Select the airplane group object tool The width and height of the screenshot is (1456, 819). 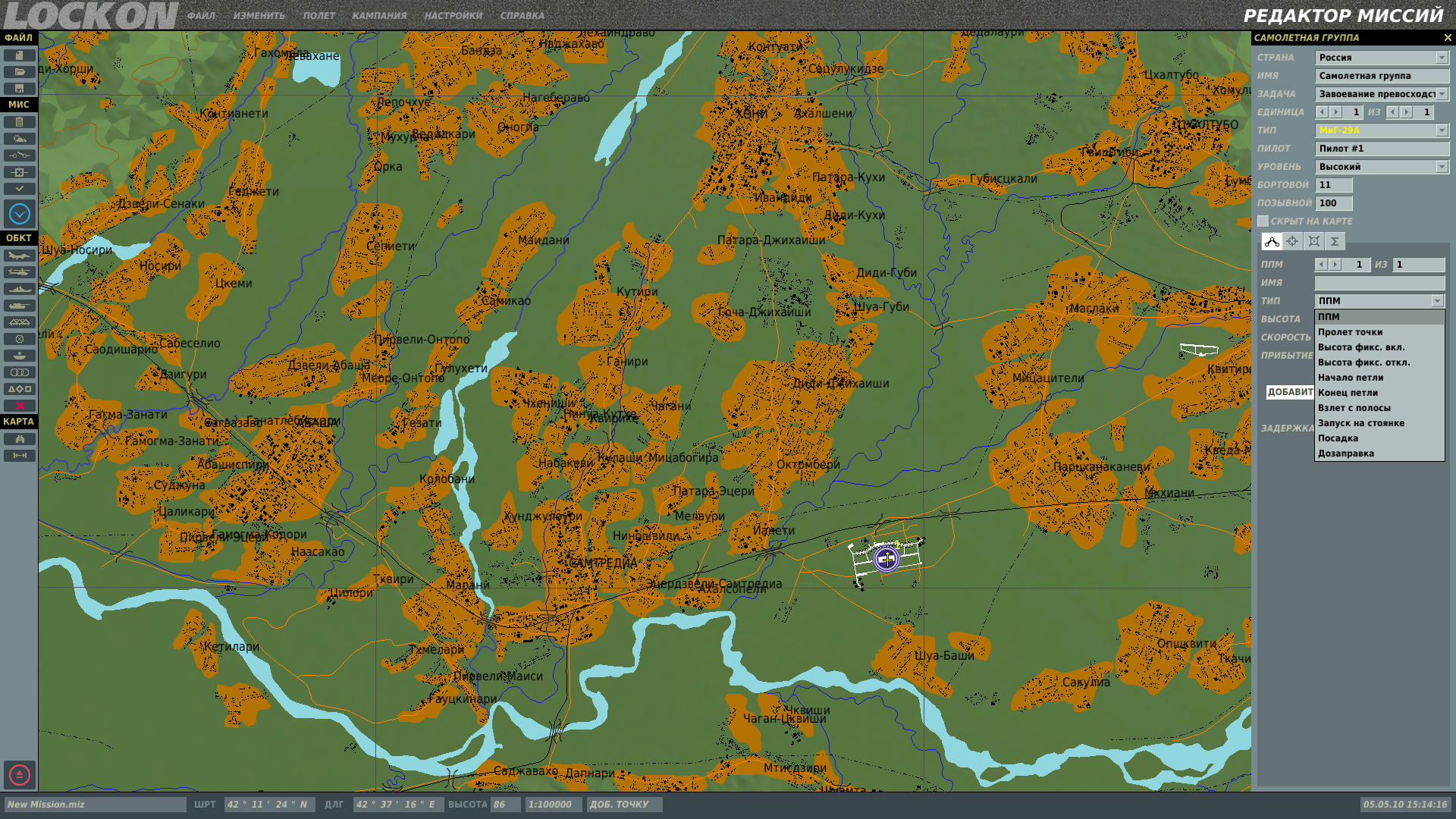pyautogui.click(x=20, y=256)
